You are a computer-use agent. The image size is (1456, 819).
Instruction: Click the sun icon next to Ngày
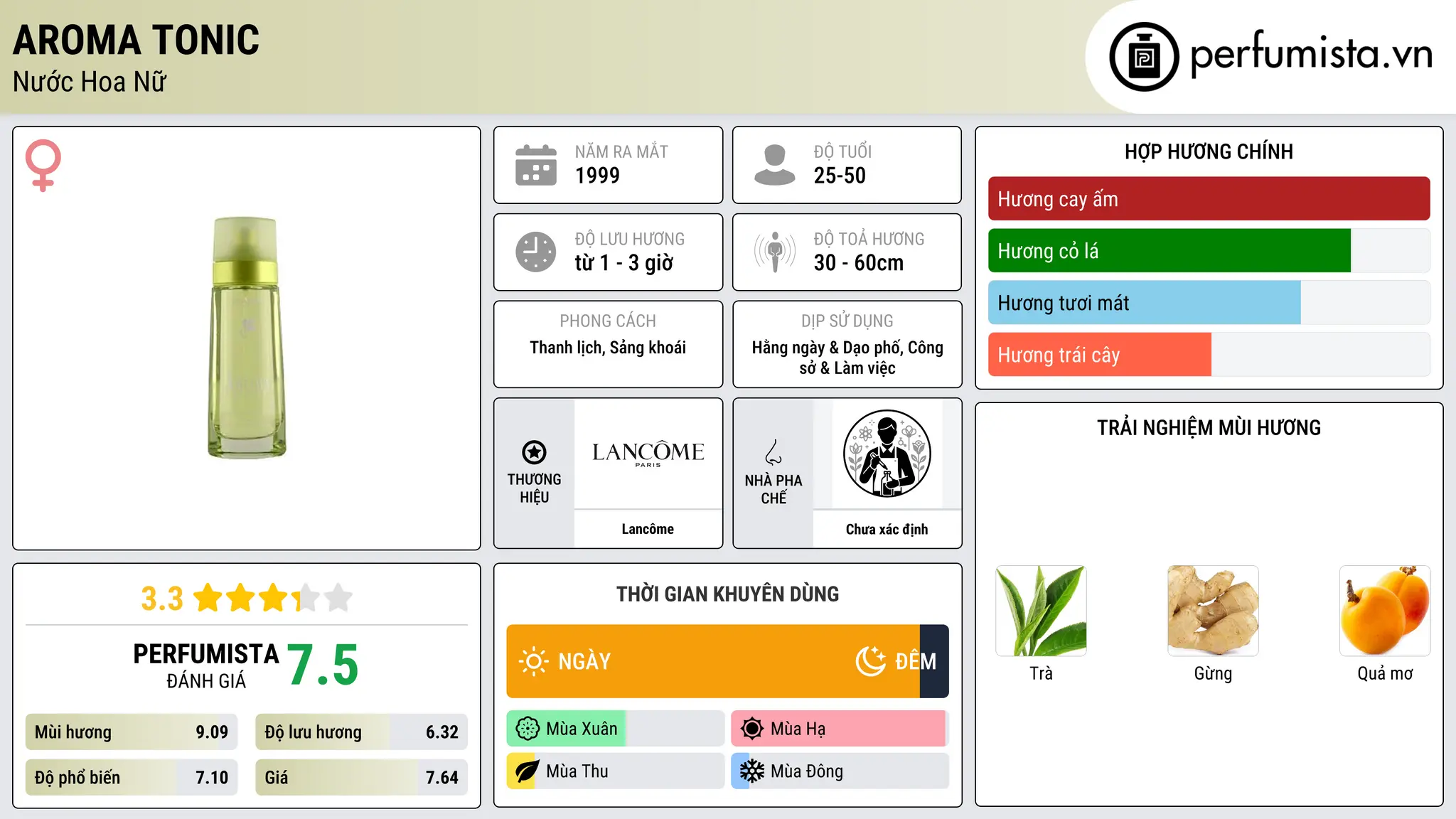pos(533,661)
